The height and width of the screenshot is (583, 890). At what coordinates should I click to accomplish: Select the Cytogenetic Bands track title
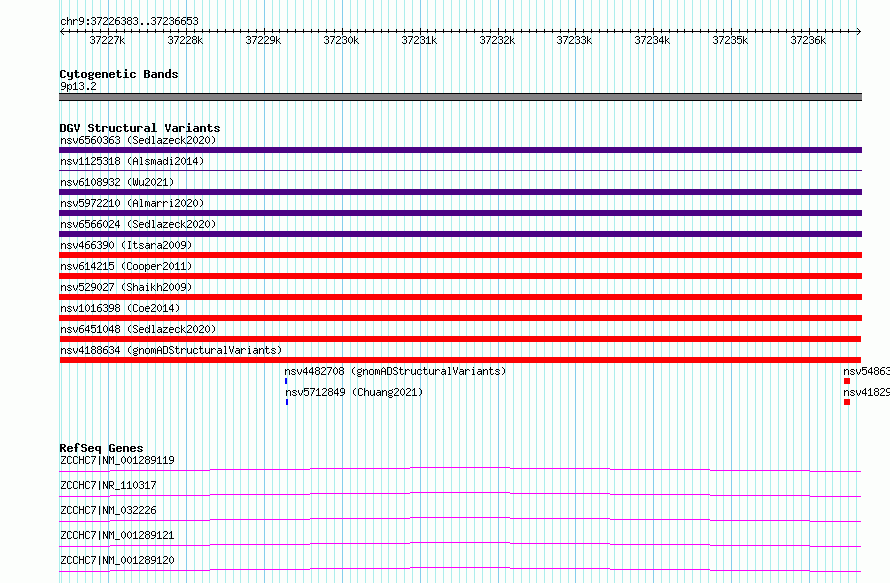119,74
